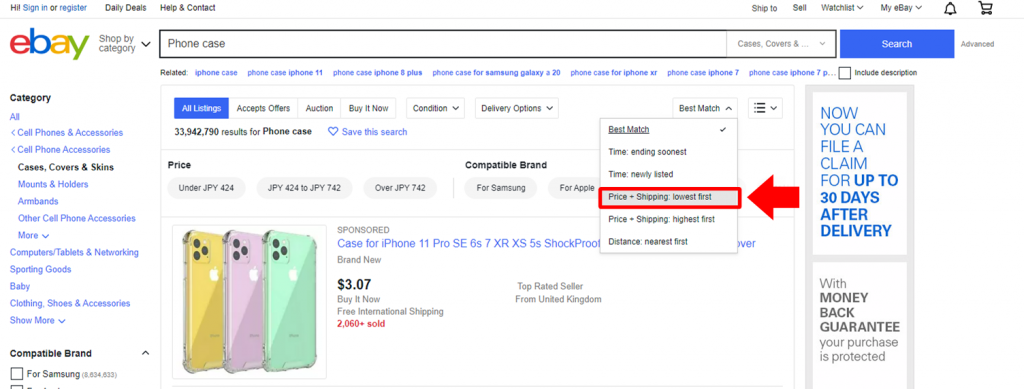Choose Time: newly listed sort option
The height and width of the screenshot is (389, 1024).
click(x=668, y=174)
